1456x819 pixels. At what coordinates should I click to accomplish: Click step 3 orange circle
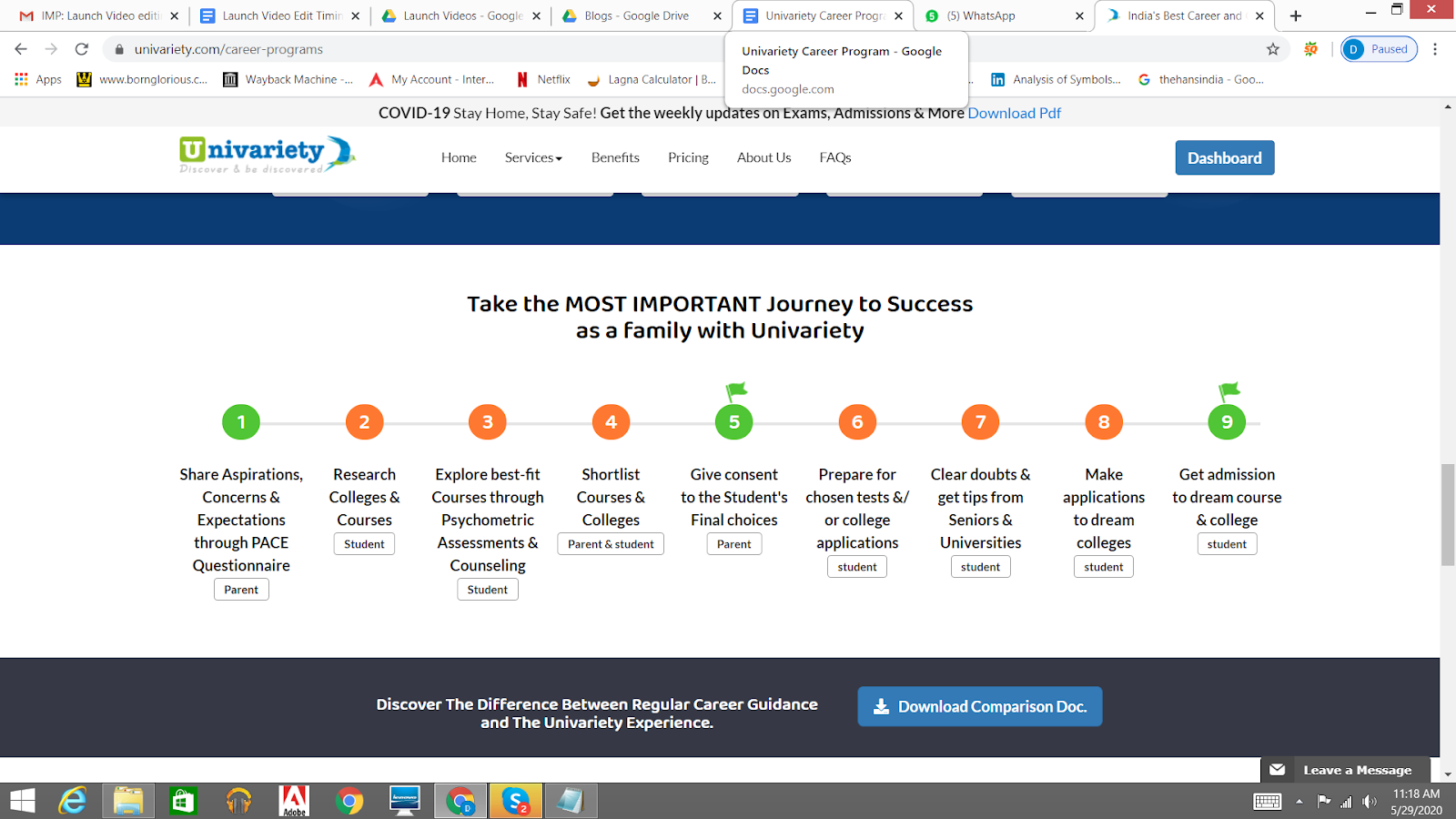click(488, 421)
